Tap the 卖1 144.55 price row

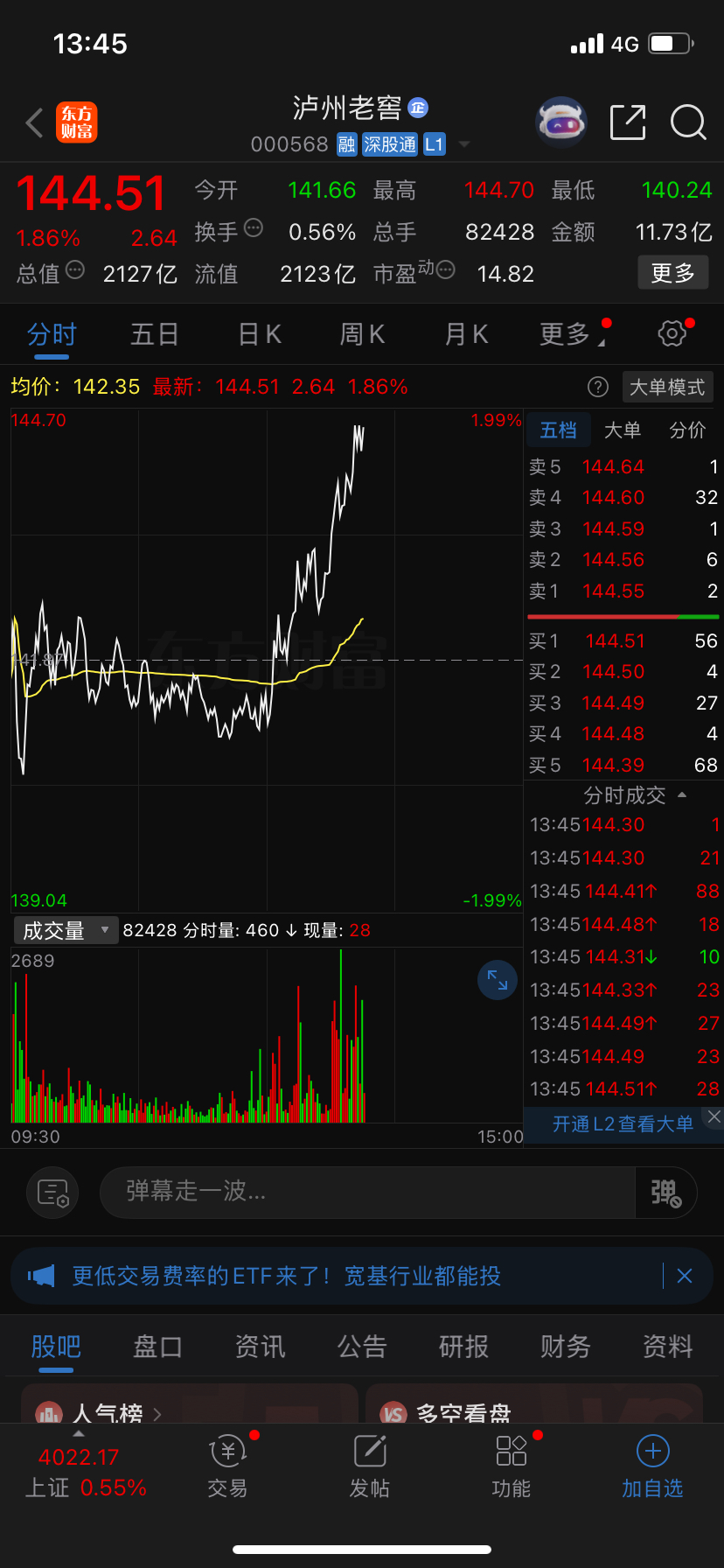tap(623, 591)
